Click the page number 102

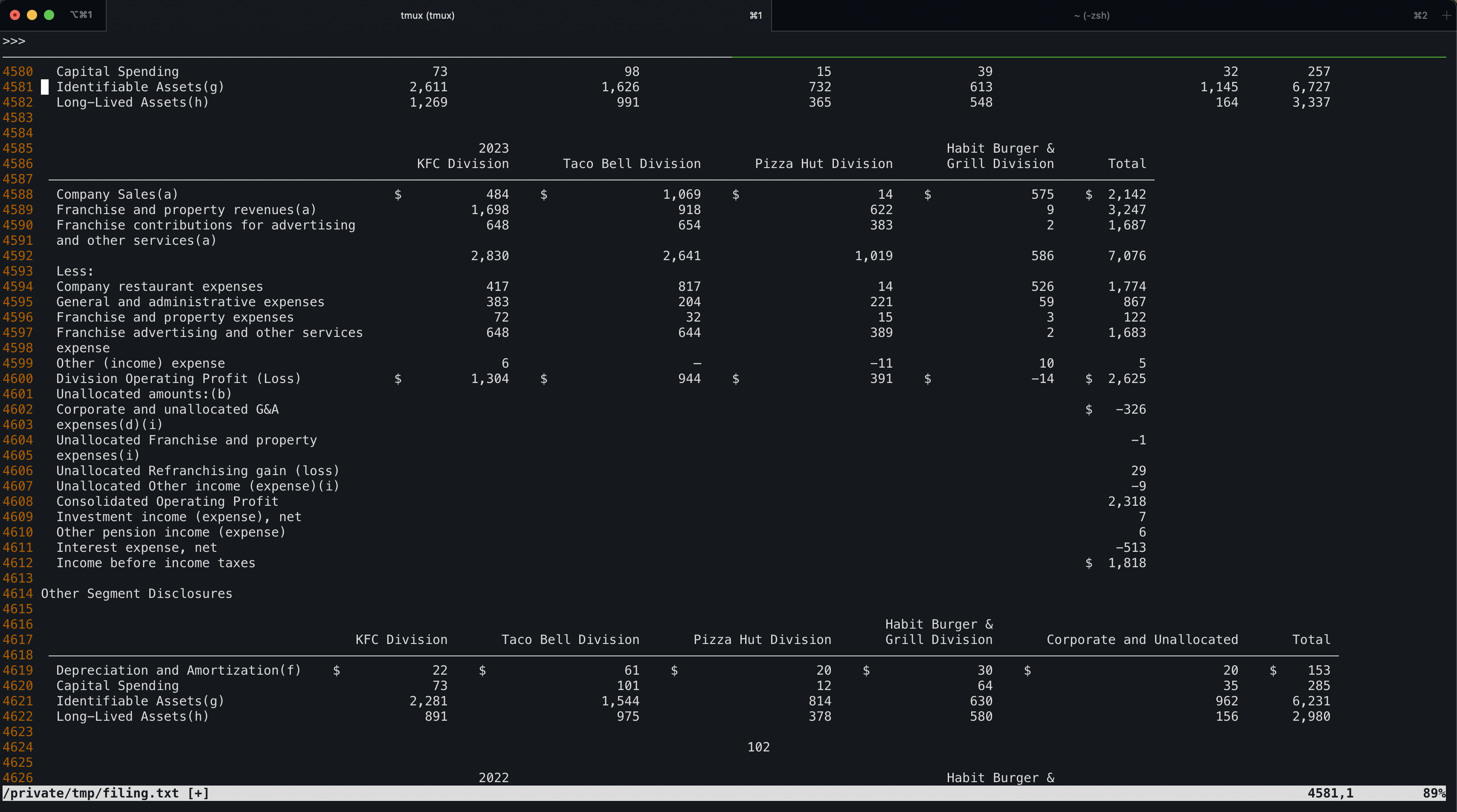tap(758, 747)
